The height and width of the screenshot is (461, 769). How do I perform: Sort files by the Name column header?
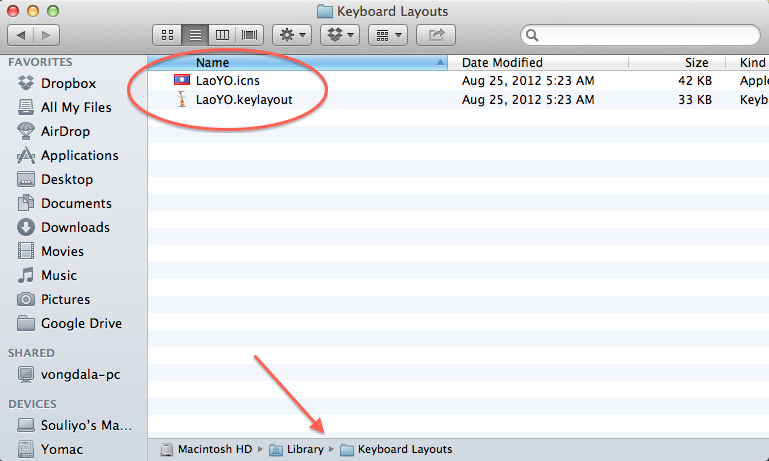coord(300,62)
